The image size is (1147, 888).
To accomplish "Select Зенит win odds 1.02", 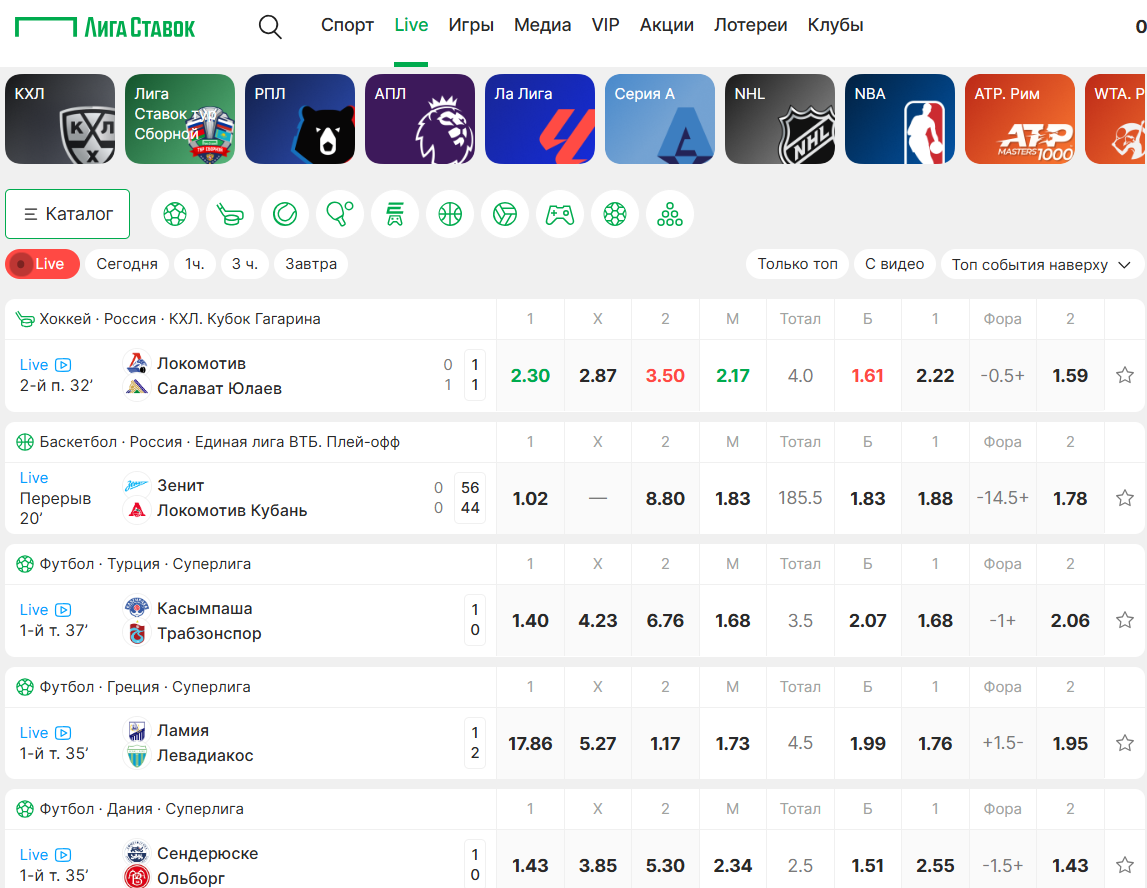I will click(530, 498).
